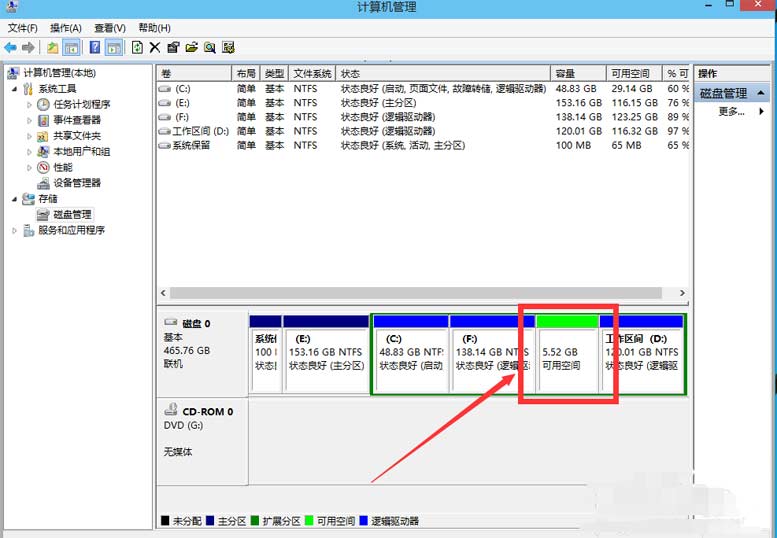Toggle the show/hide action pane button

pos(113,47)
